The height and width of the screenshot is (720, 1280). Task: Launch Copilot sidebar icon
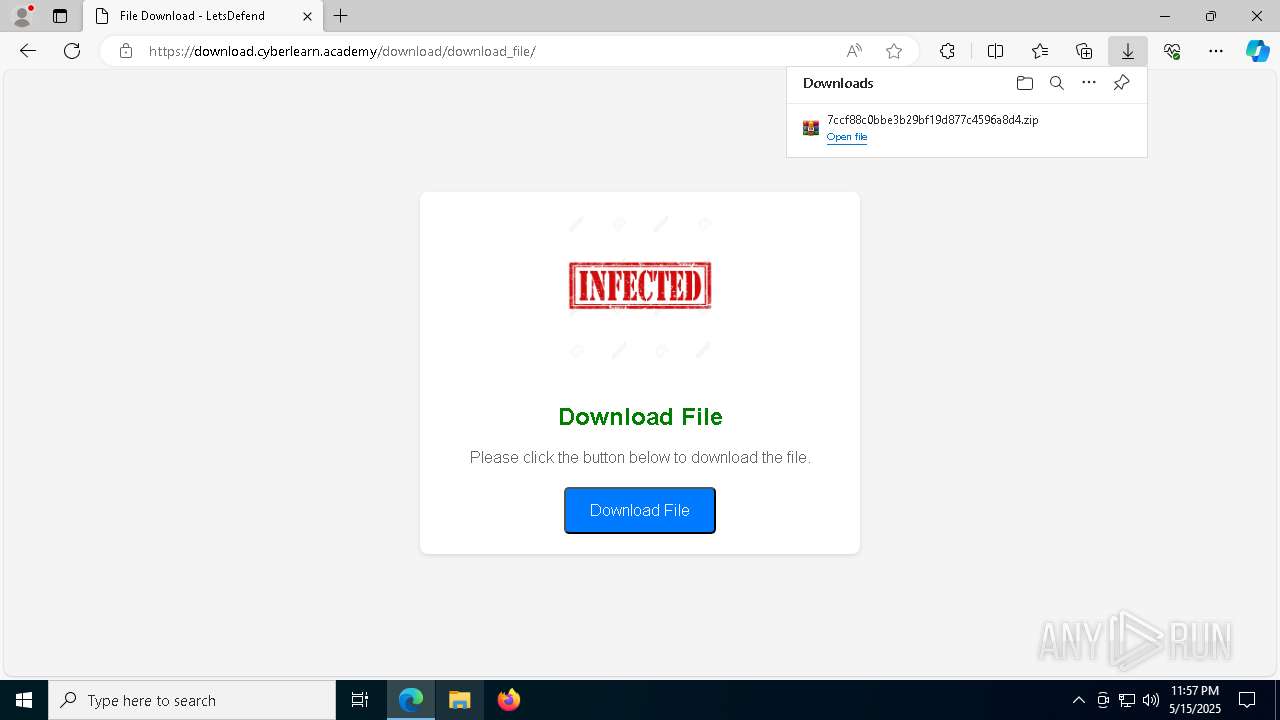coord(1257,51)
